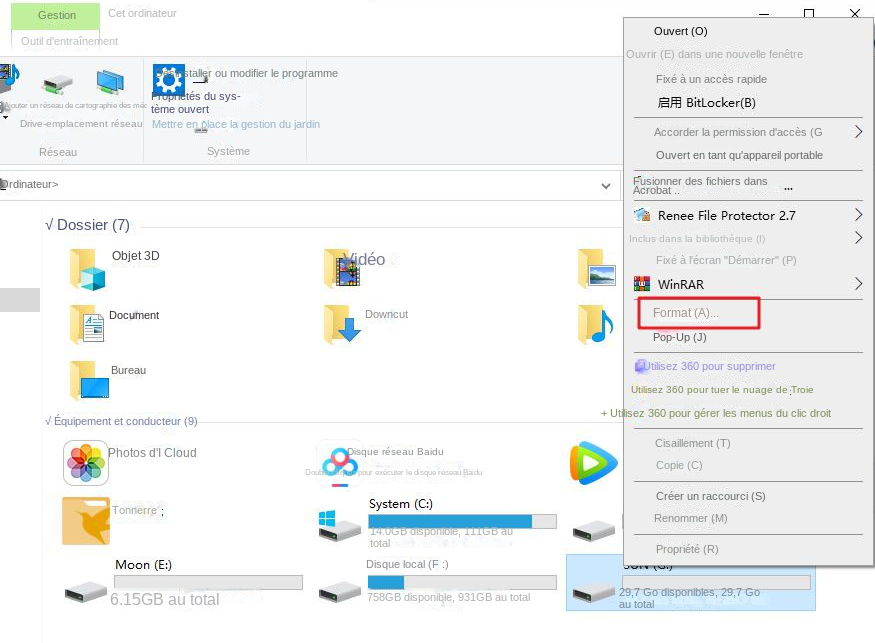Open Renee File Protector 2.7 submenu
Image resolution: width=875 pixels, height=643 pixels.
[x=726, y=215]
